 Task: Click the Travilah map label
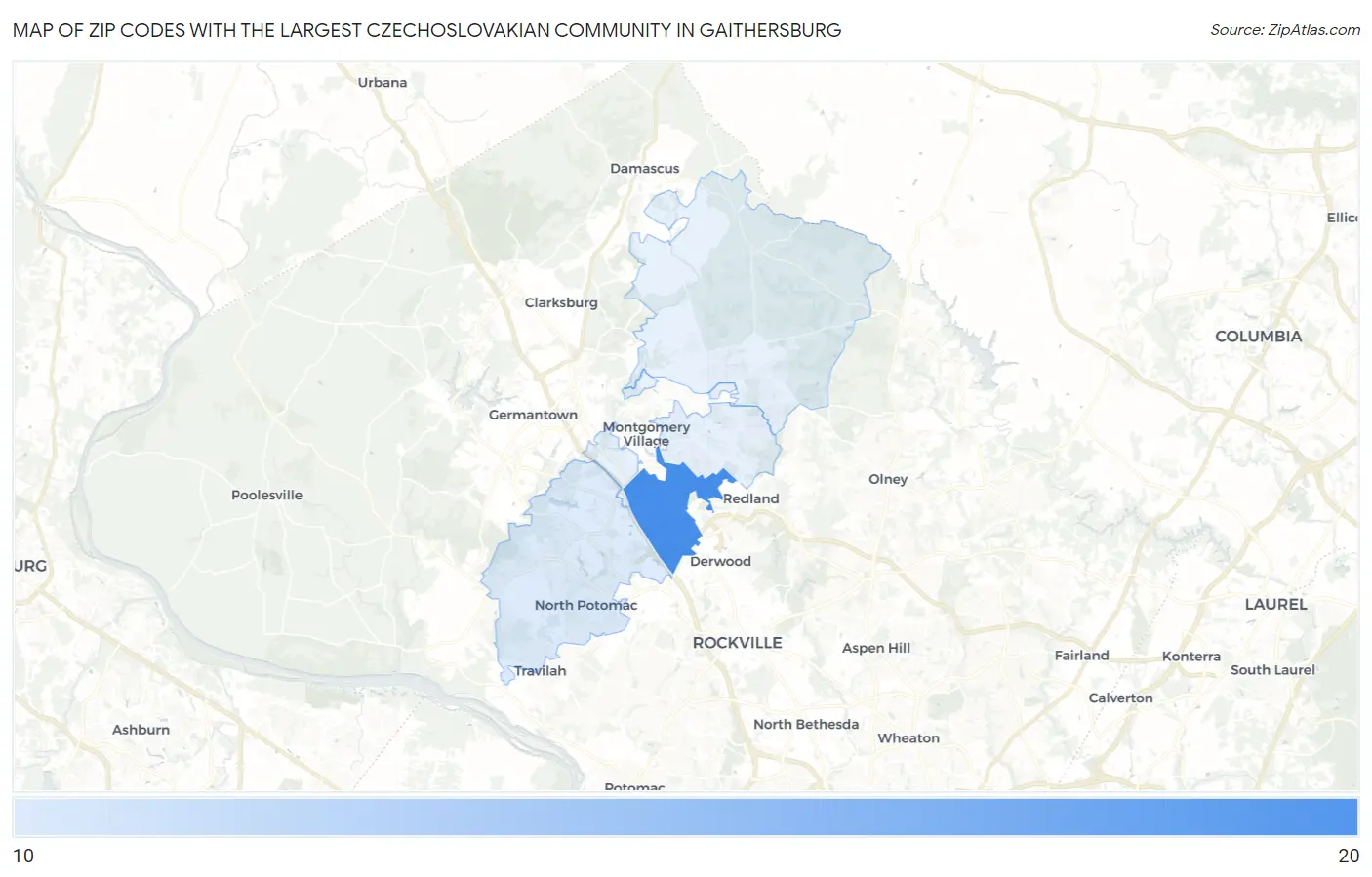(540, 670)
